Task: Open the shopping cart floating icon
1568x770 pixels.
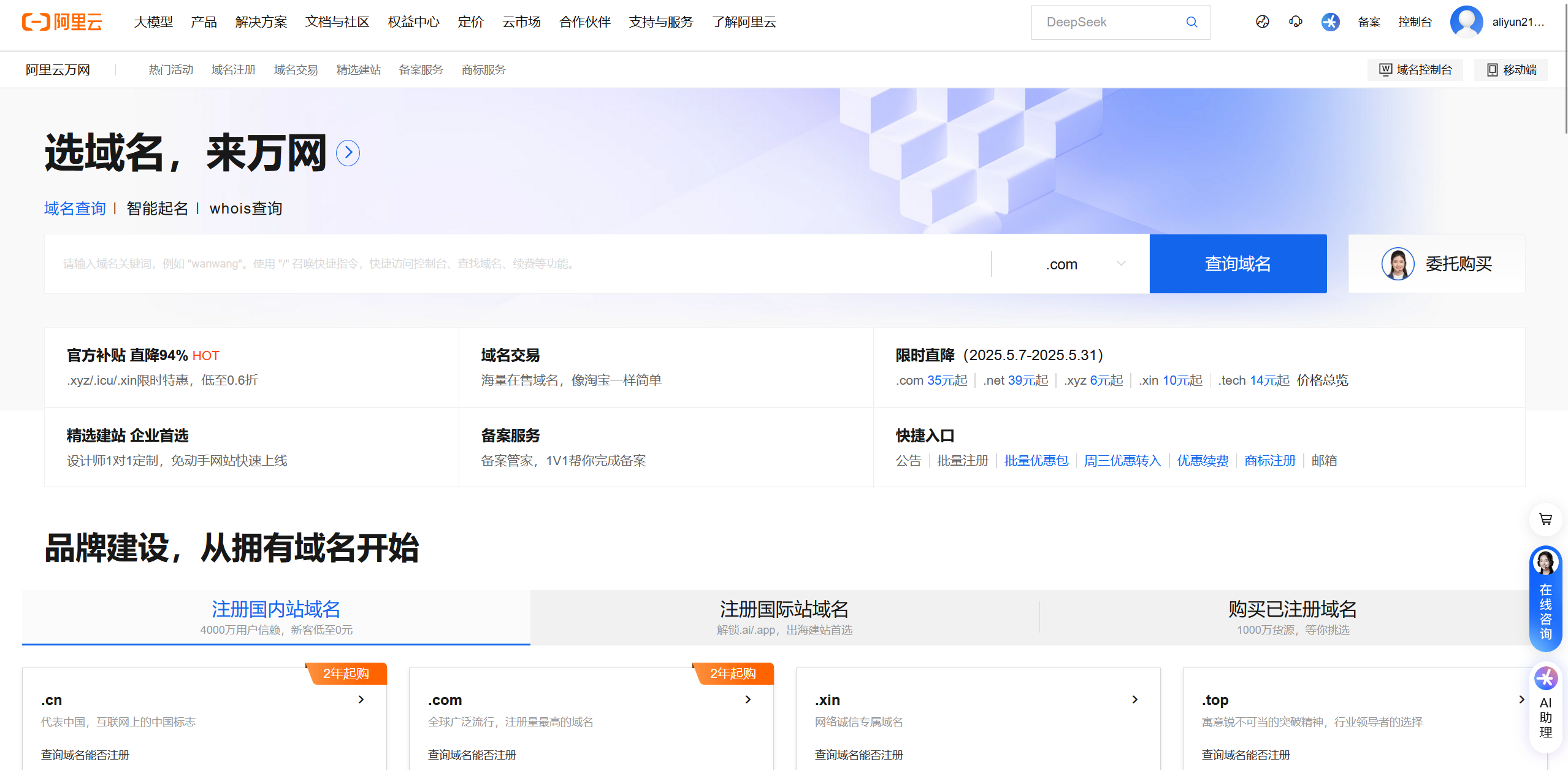Action: click(x=1545, y=520)
